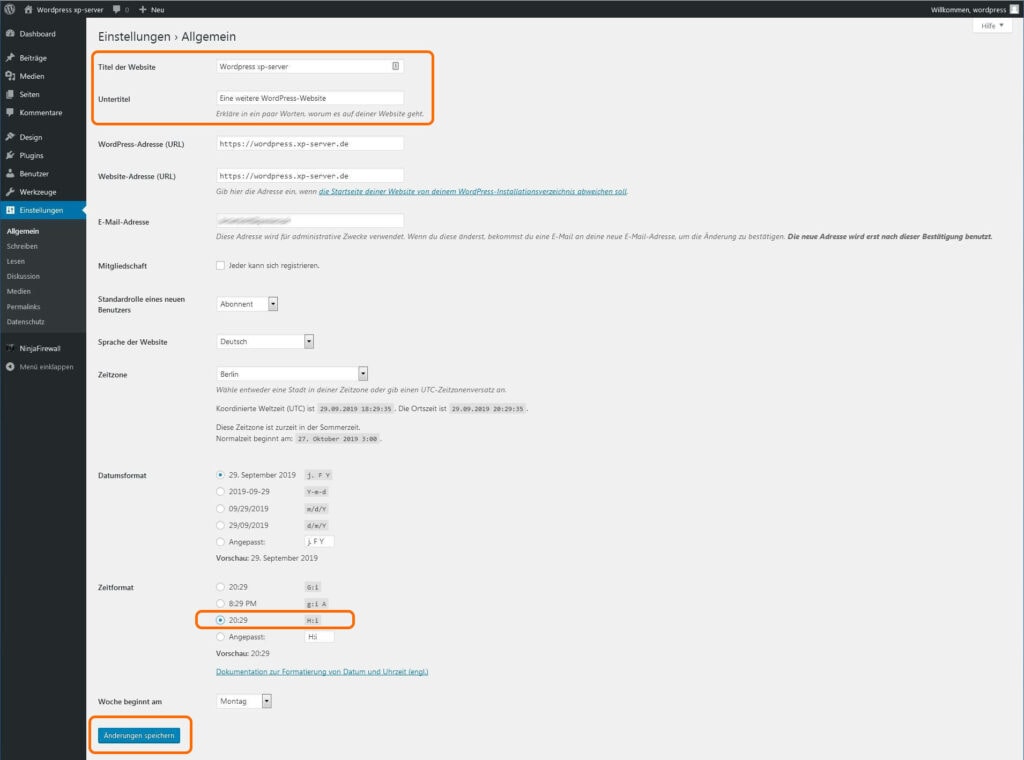Click the Dashboard gauge icon
The height and width of the screenshot is (760, 1024).
pyautogui.click(x=10, y=33)
